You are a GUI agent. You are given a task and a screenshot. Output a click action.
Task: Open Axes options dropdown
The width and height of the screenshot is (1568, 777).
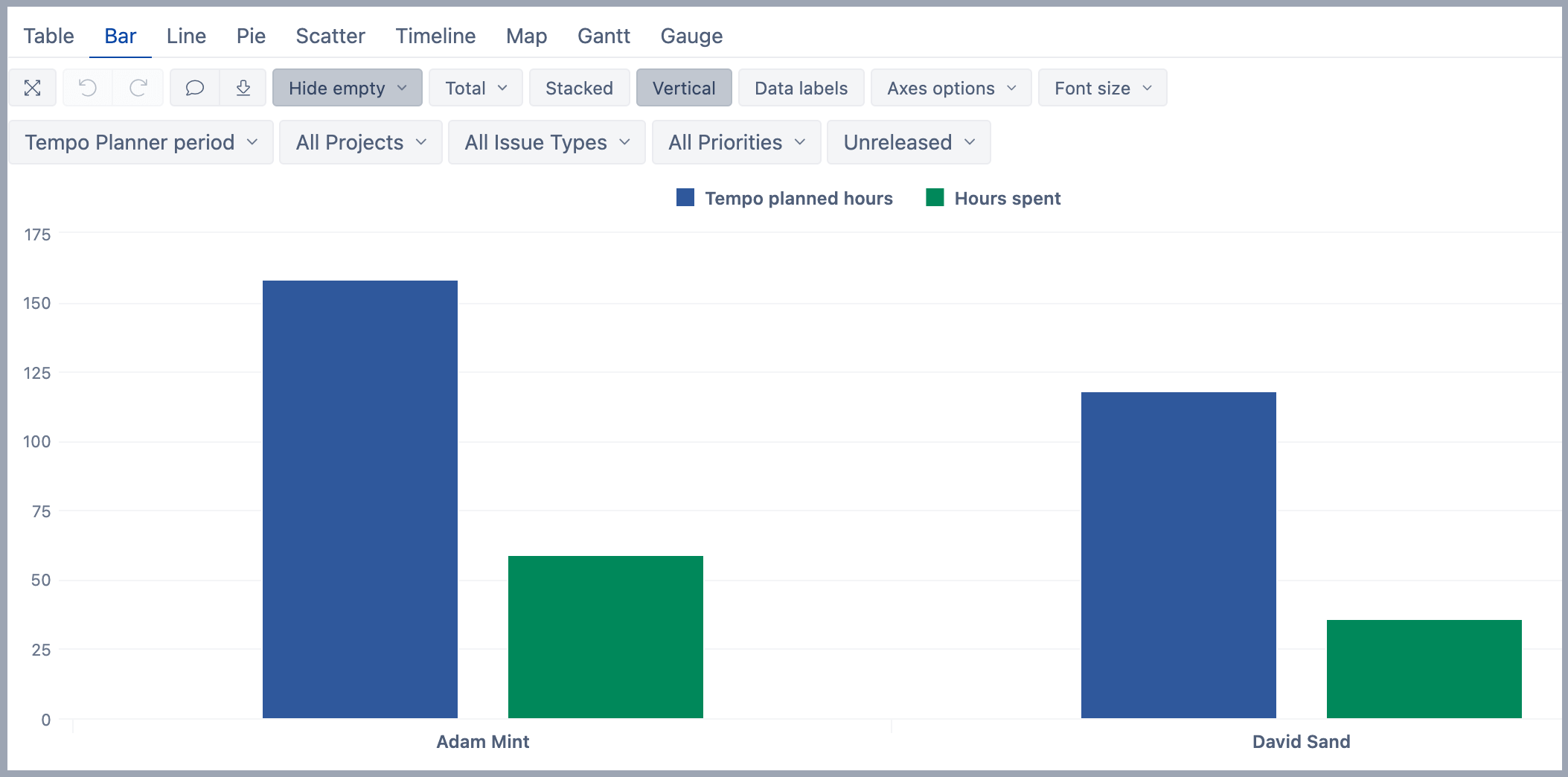tap(950, 88)
